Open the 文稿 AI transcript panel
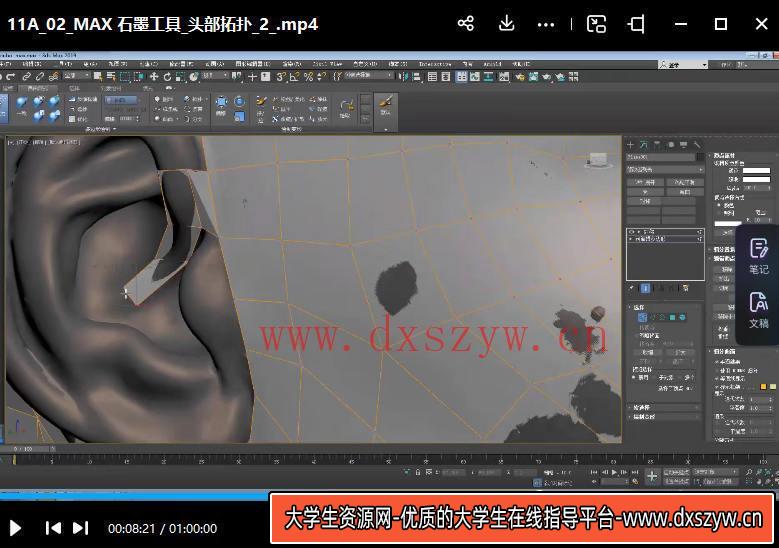This screenshot has width=779, height=548. 759,310
